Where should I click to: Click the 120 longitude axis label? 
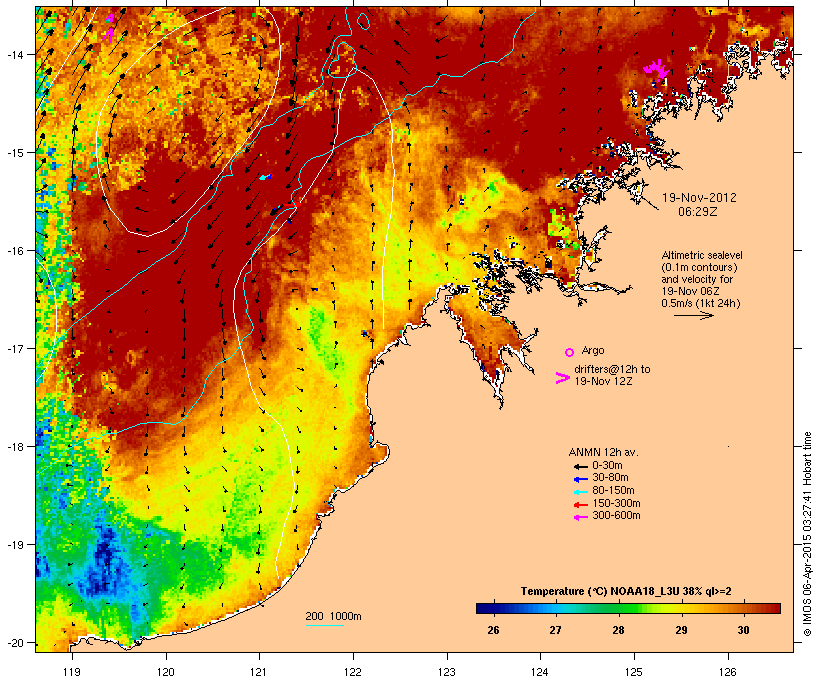click(x=166, y=672)
